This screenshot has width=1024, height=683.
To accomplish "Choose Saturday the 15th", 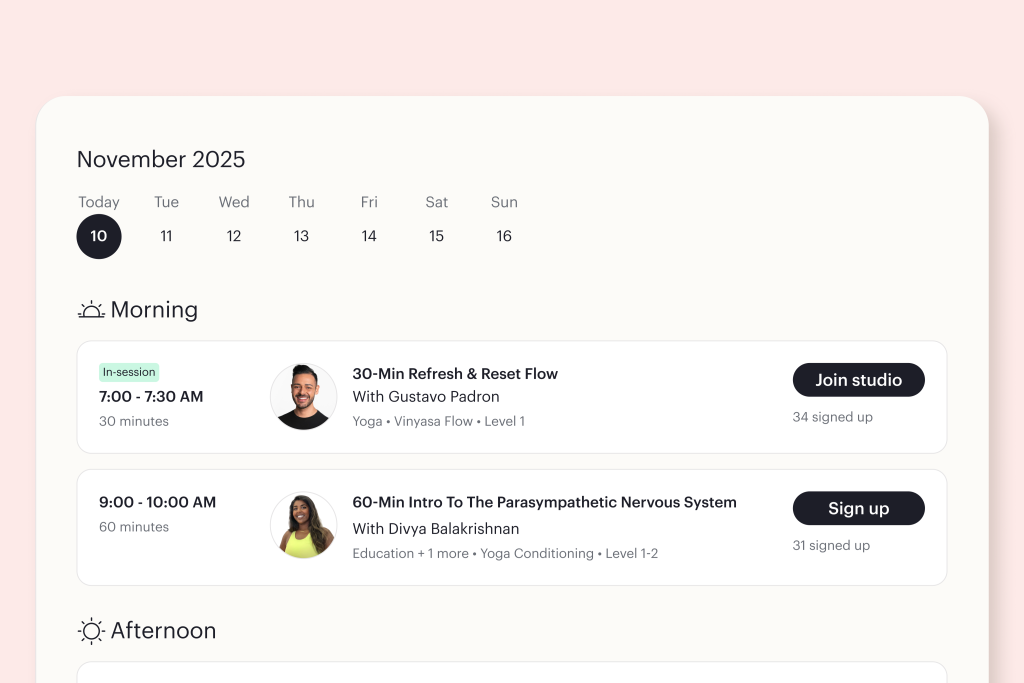I will (x=436, y=236).
